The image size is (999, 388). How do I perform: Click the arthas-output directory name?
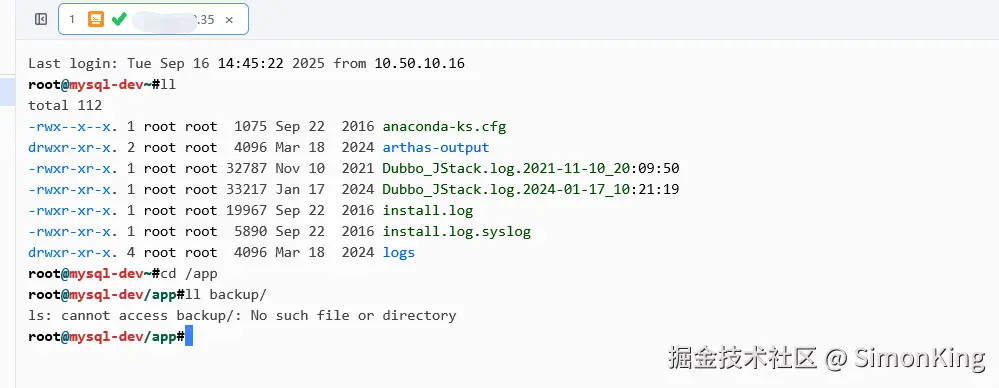click(436, 148)
